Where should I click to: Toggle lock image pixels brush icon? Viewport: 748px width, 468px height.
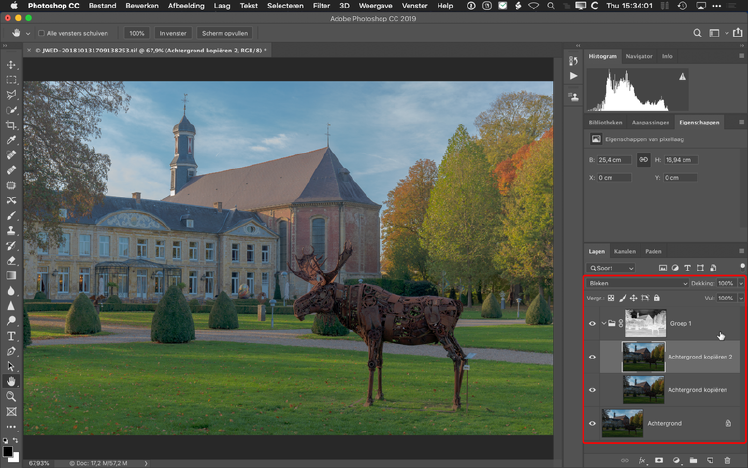(622, 298)
